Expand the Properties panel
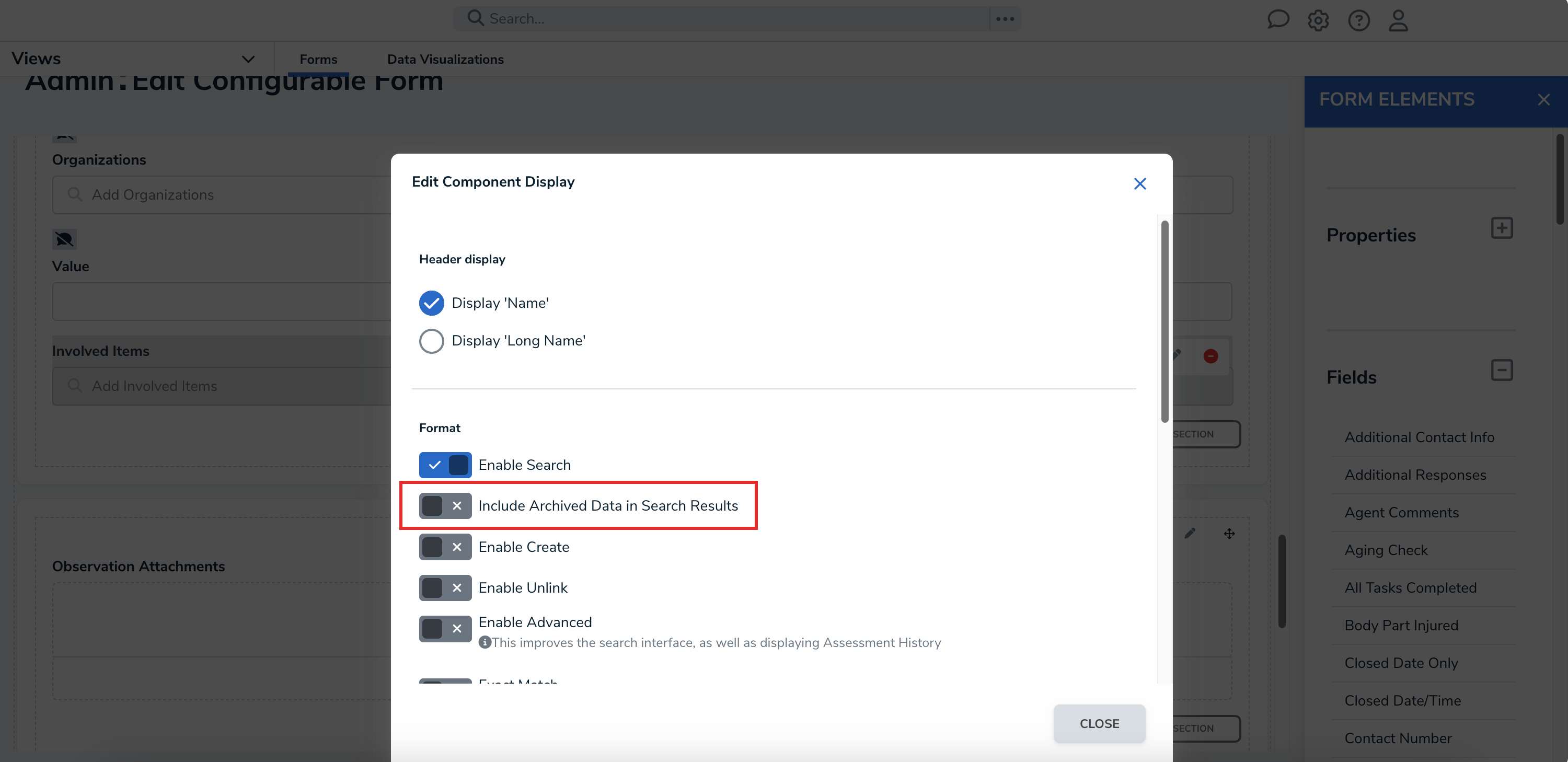 pos(1503,228)
